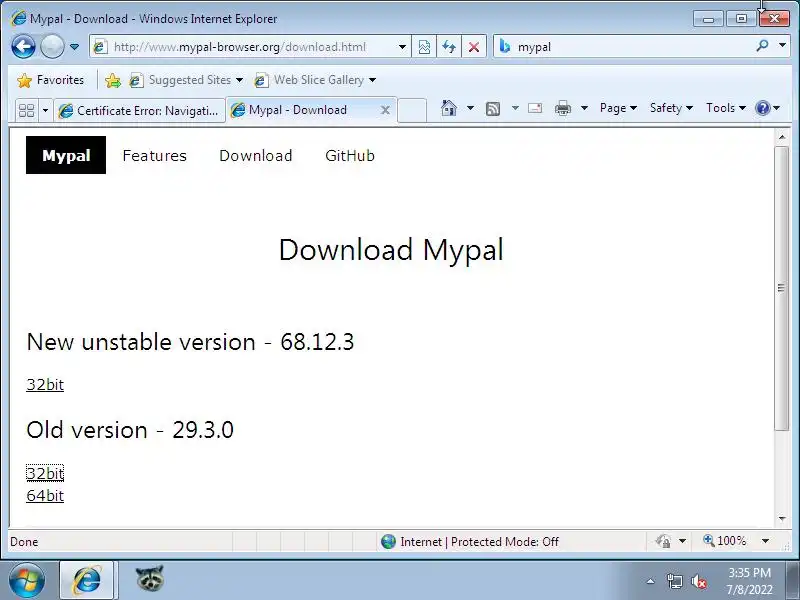Download 32bit unstable version 68.12.3
Image resolution: width=800 pixels, height=600 pixels.
tap(45, 384)
